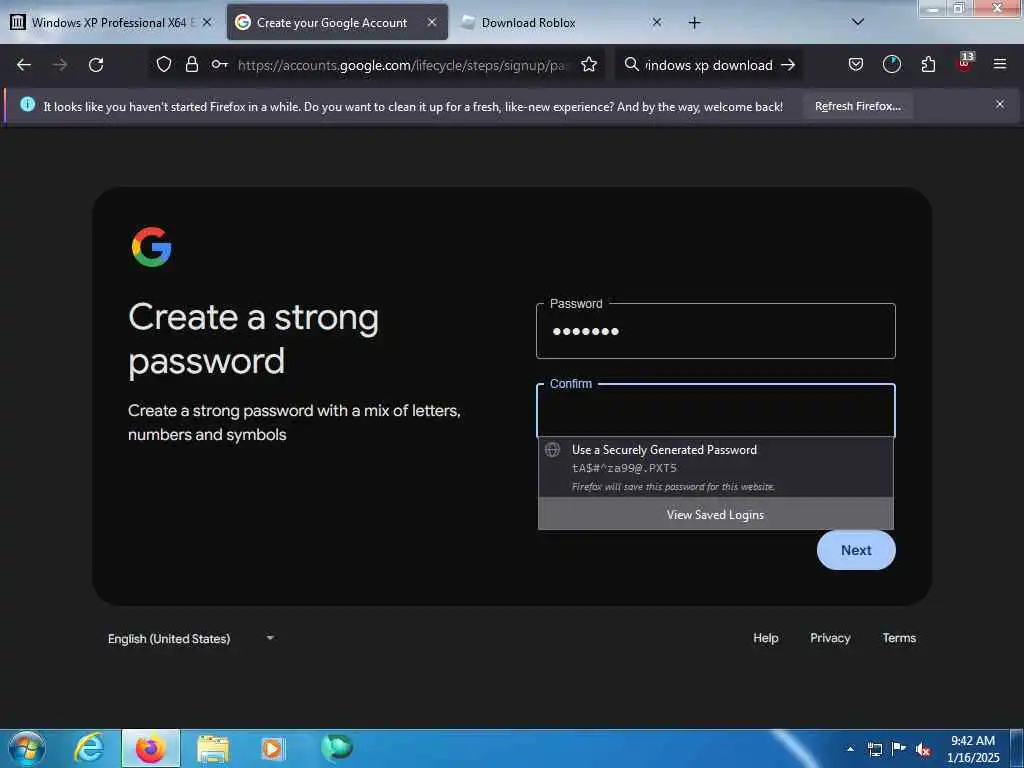Open the Windows Start orb
This screenshot has height=768, width=1024.
click(27, 748)
